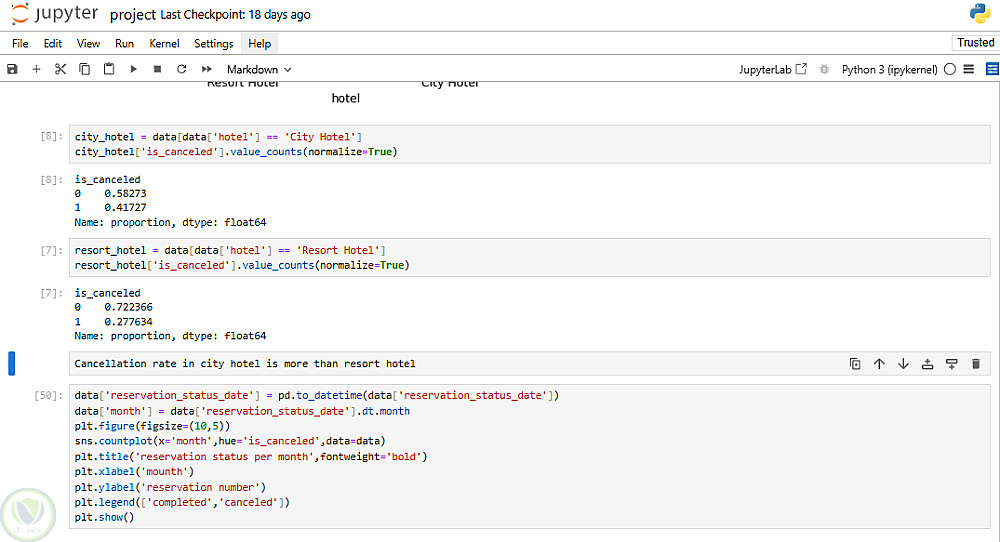Run the current cell with play icon
This screenshot has height=542, width=1000.
(133, 69)
